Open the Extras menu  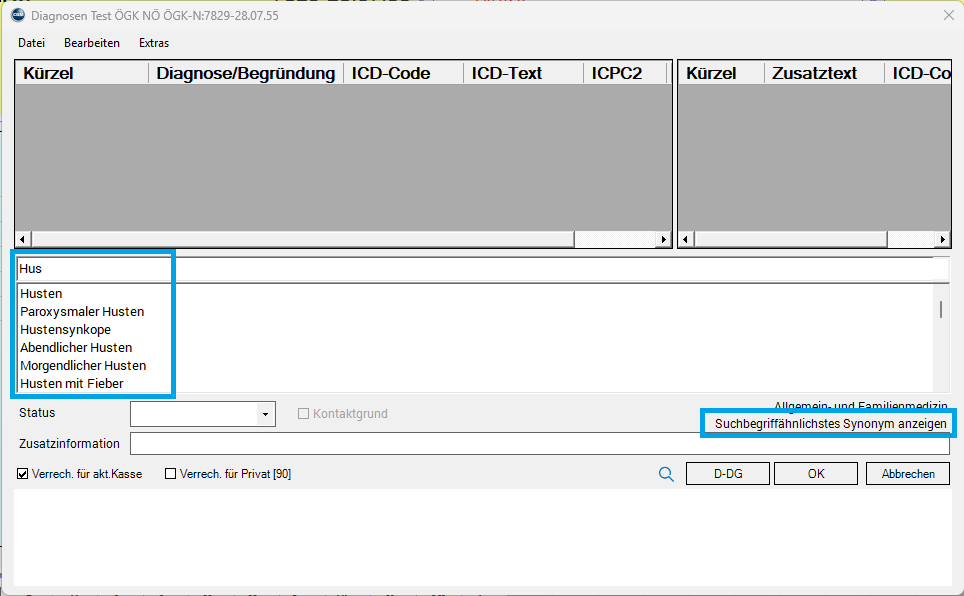154,43
